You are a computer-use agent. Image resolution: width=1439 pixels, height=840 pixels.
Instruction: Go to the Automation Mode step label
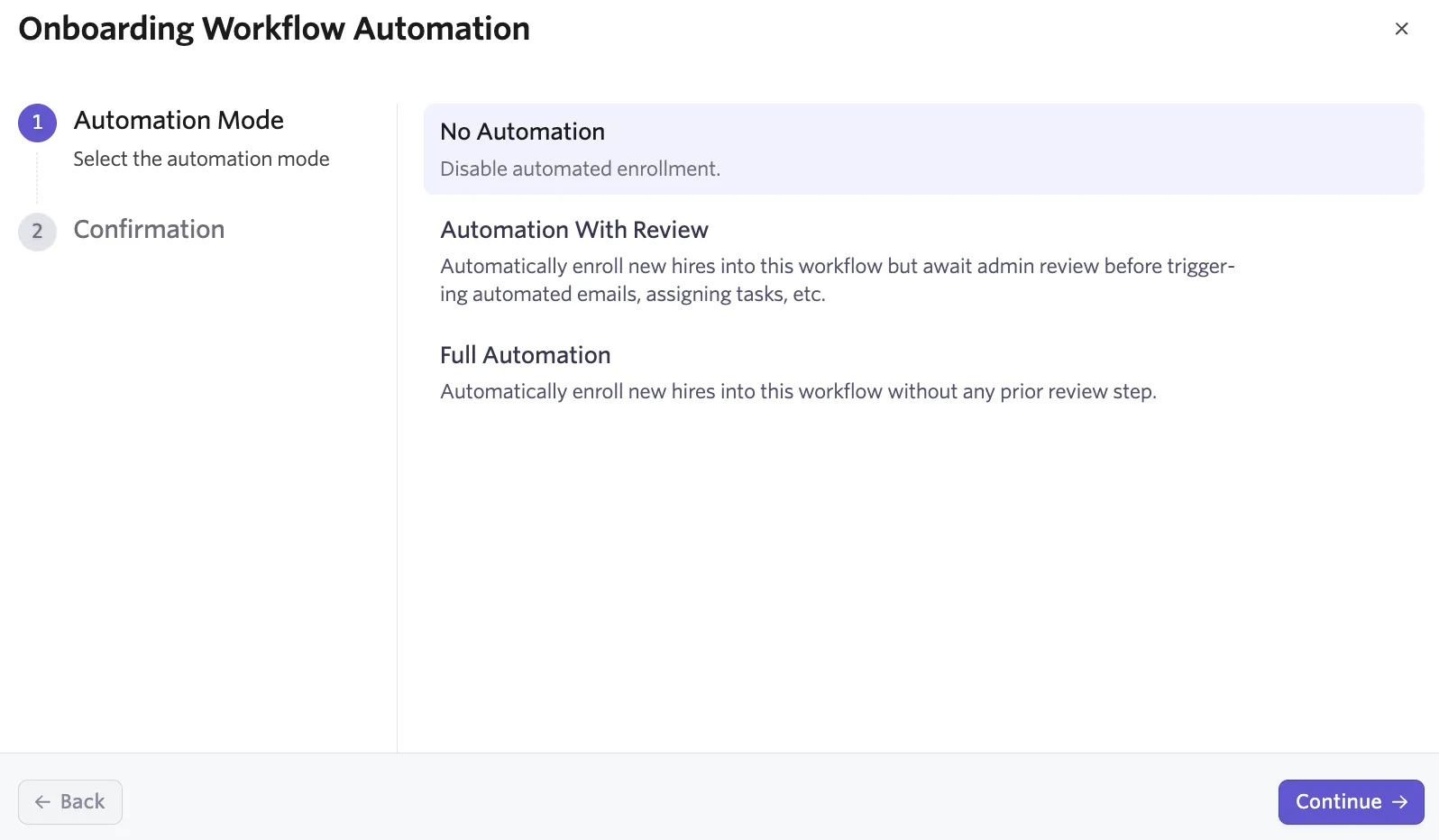179,121
